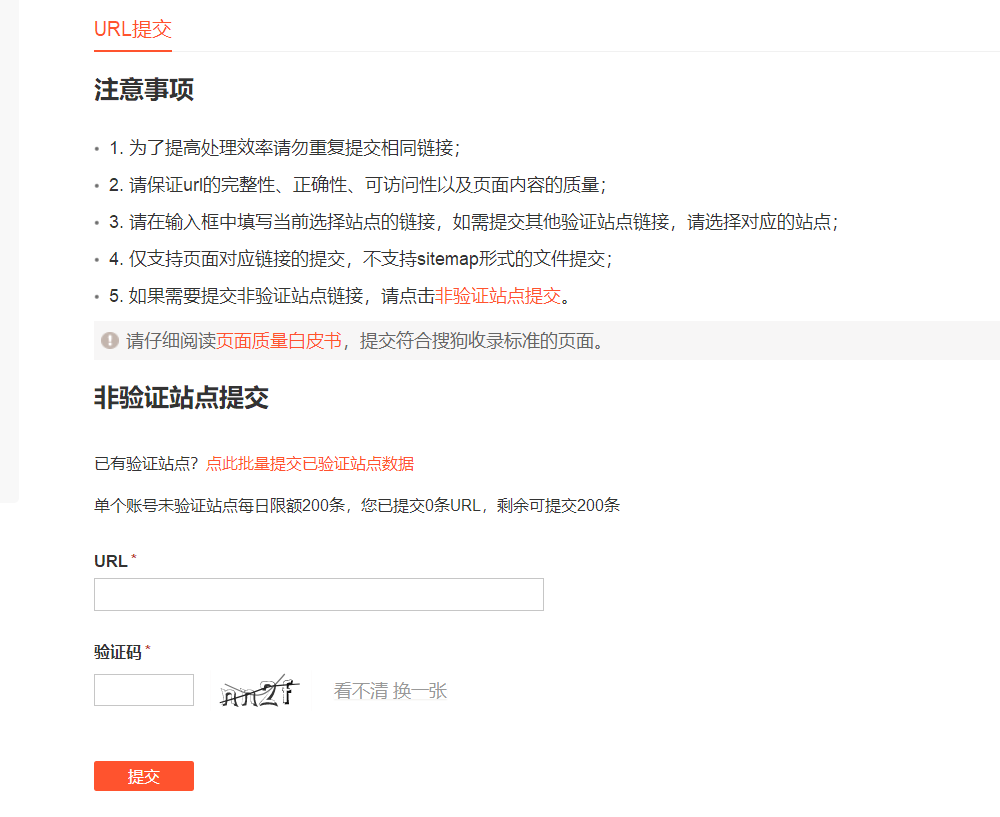The height and width of the screenshot is (817, 1000).
Task: Open the 页面质量白皮书 link
Action: (279, 341)
